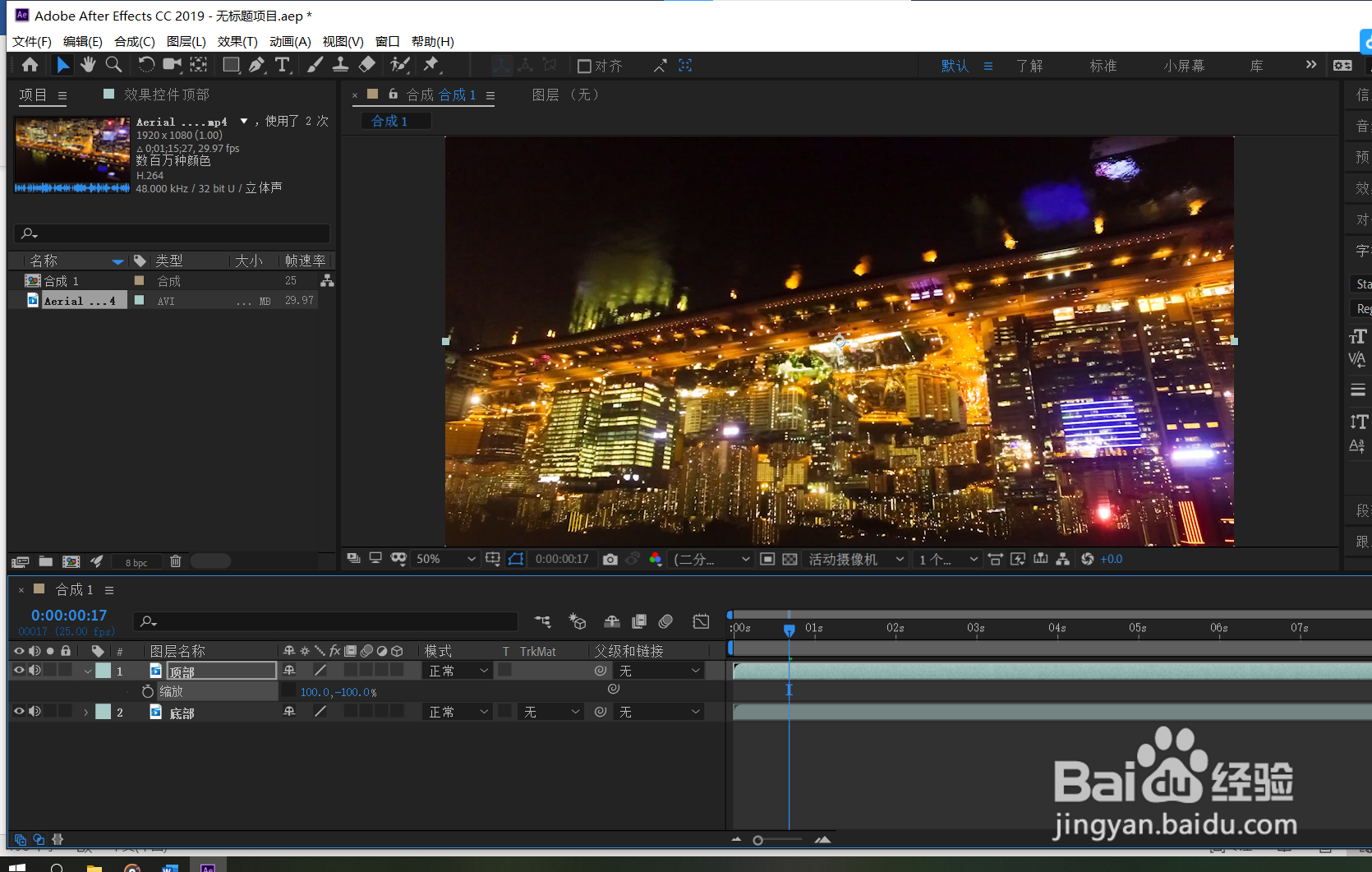Switch to the 效果控件 顶部 tab

click(x=166, y=95)
